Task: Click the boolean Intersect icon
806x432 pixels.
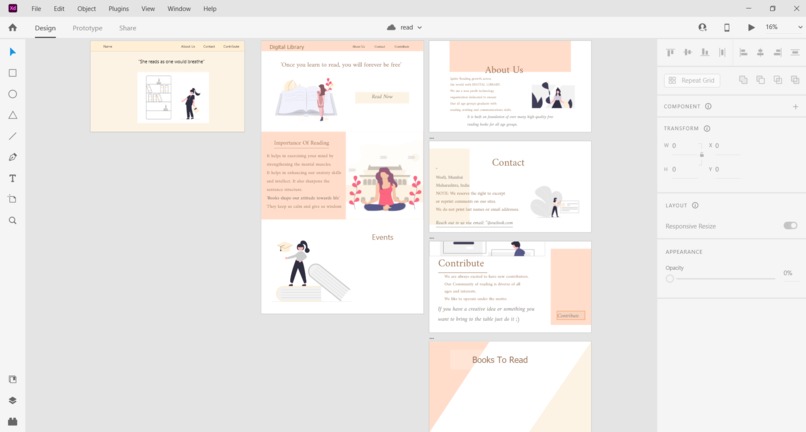Action: pyautogui.click(x=778, y=80)
